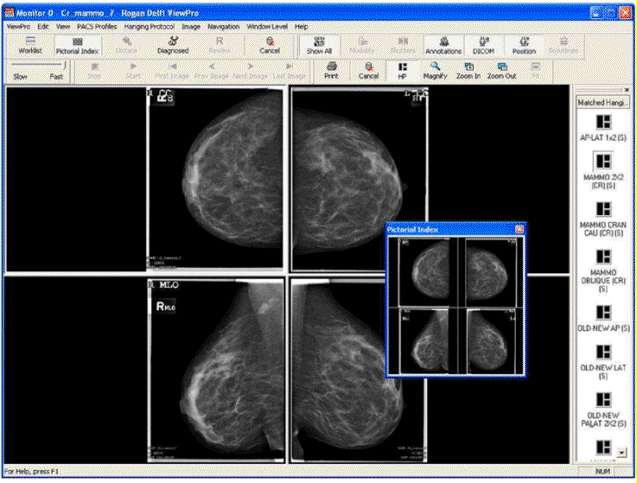Click the Zoom Out tool

501,69
